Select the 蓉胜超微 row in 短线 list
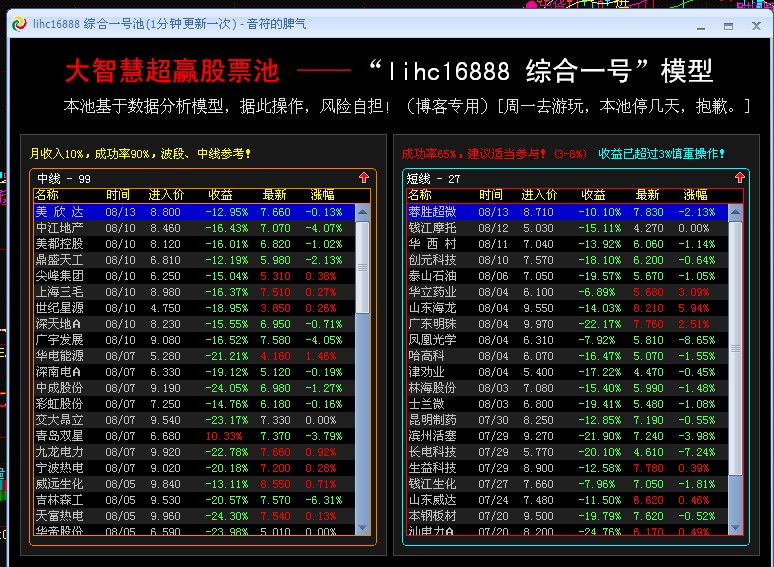This screenshot has width=774, height=567. click(568, 212)
